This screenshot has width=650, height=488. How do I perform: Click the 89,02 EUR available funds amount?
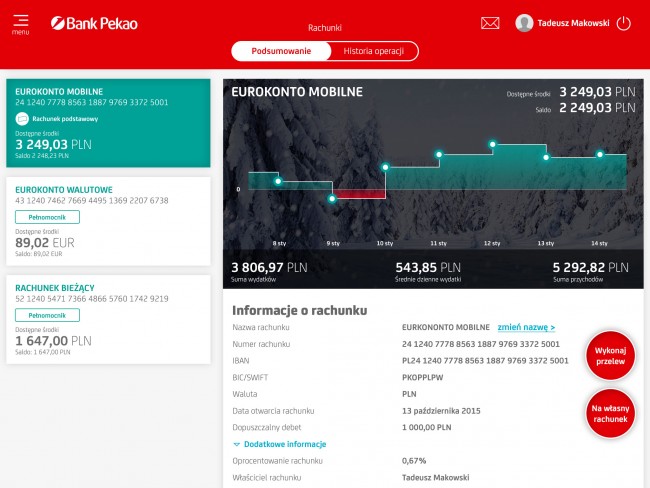click(x=45, y=243)
